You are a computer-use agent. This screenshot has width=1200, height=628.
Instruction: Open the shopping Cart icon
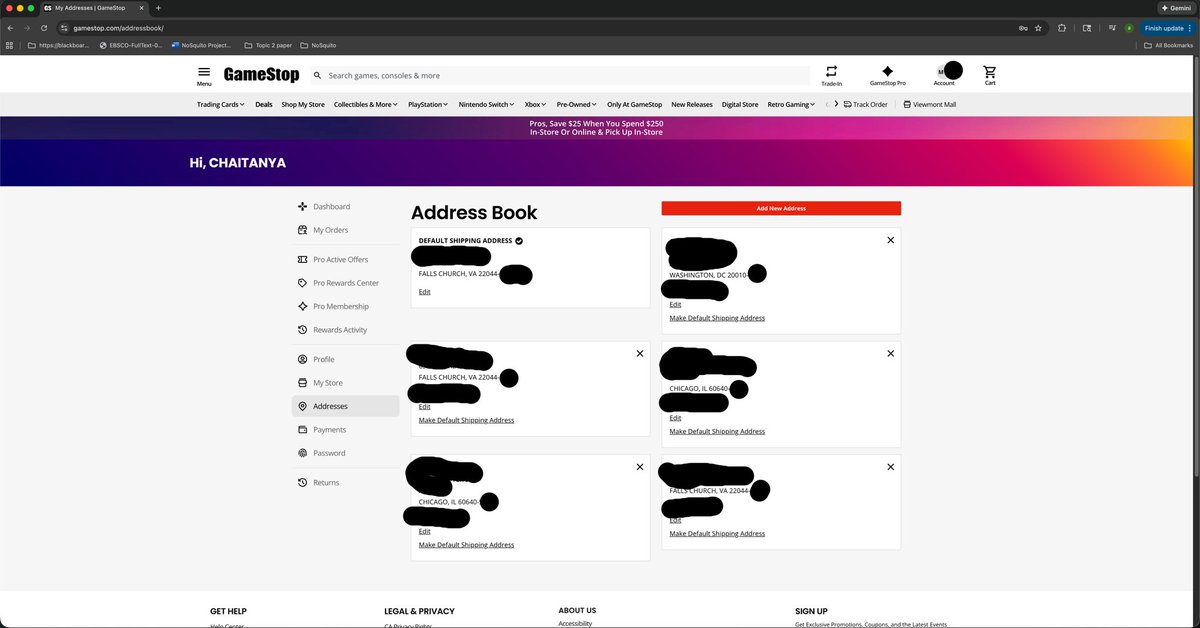990,71
